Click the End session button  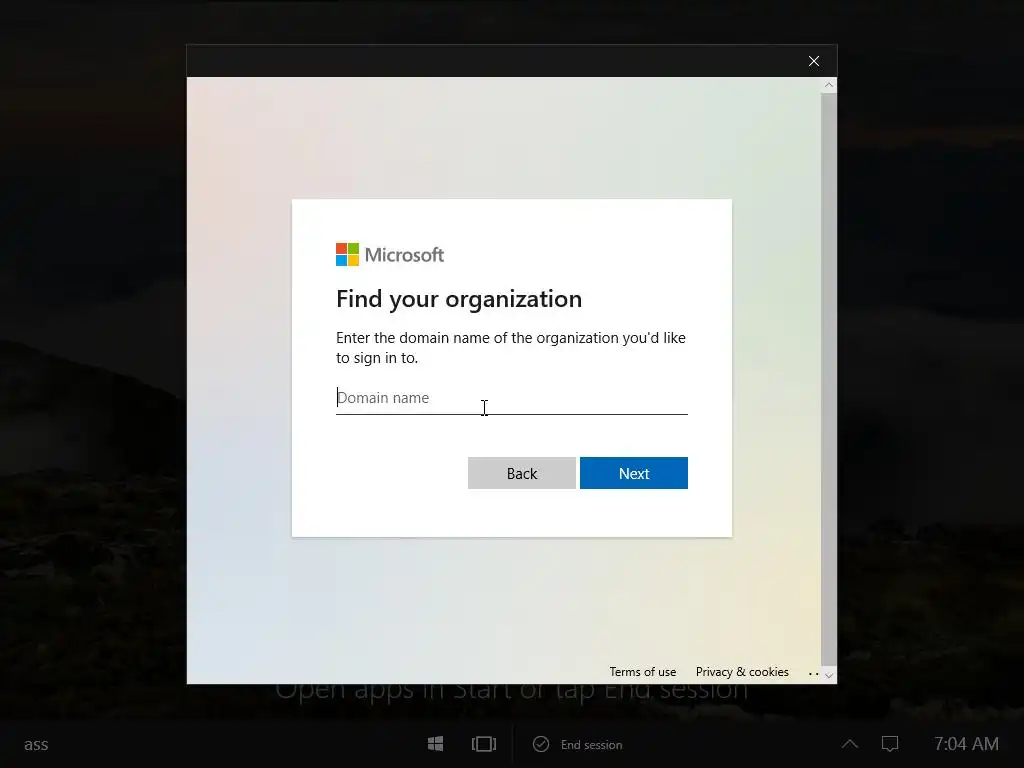[x=578, y=744]
